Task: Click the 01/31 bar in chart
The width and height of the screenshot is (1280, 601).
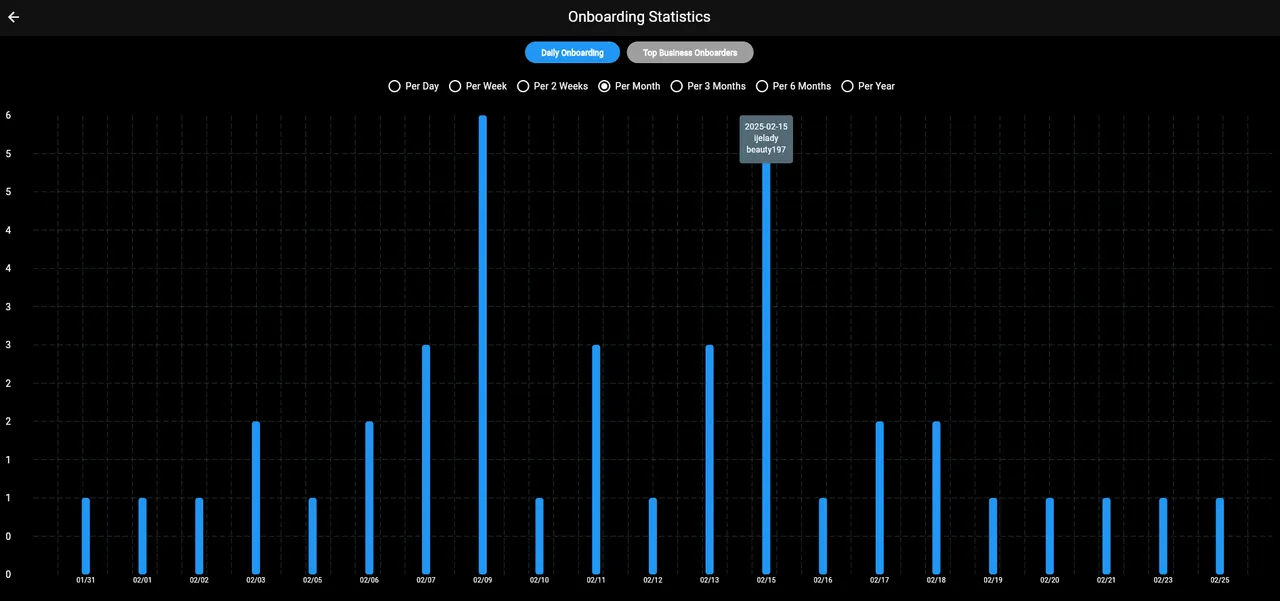Action: [86, 536]
